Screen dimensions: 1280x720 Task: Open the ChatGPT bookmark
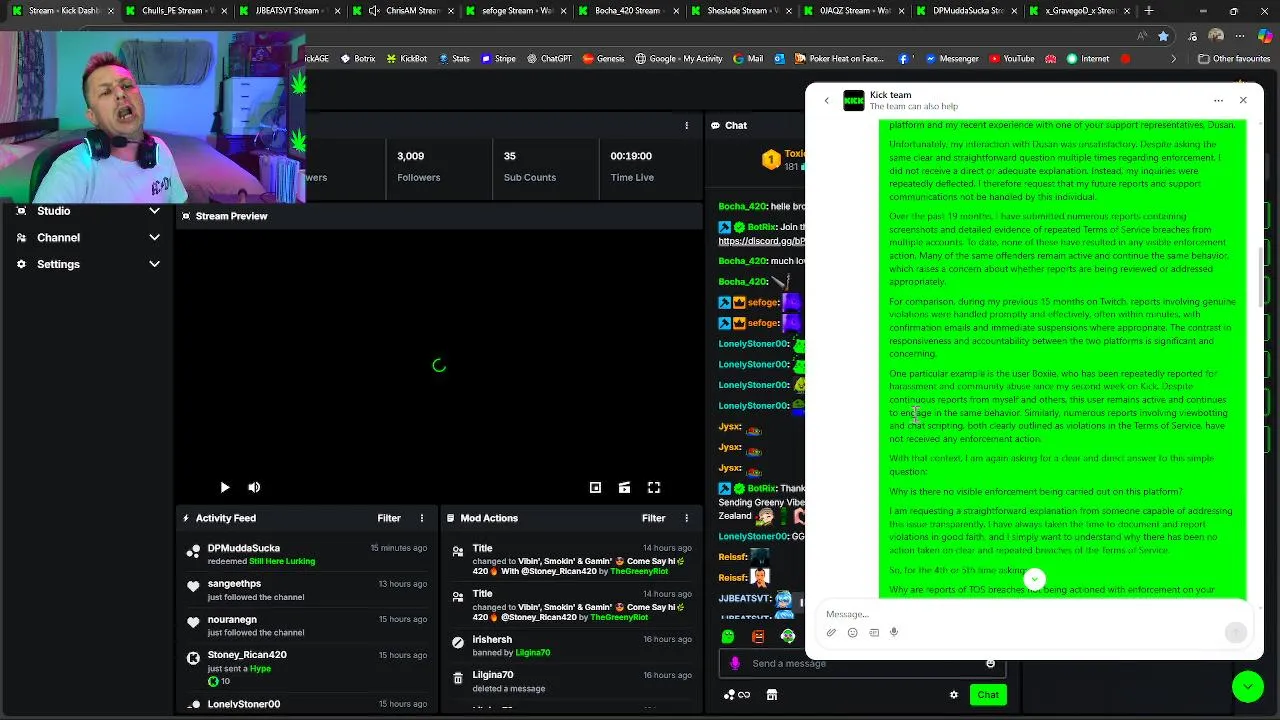click(549, 59)
